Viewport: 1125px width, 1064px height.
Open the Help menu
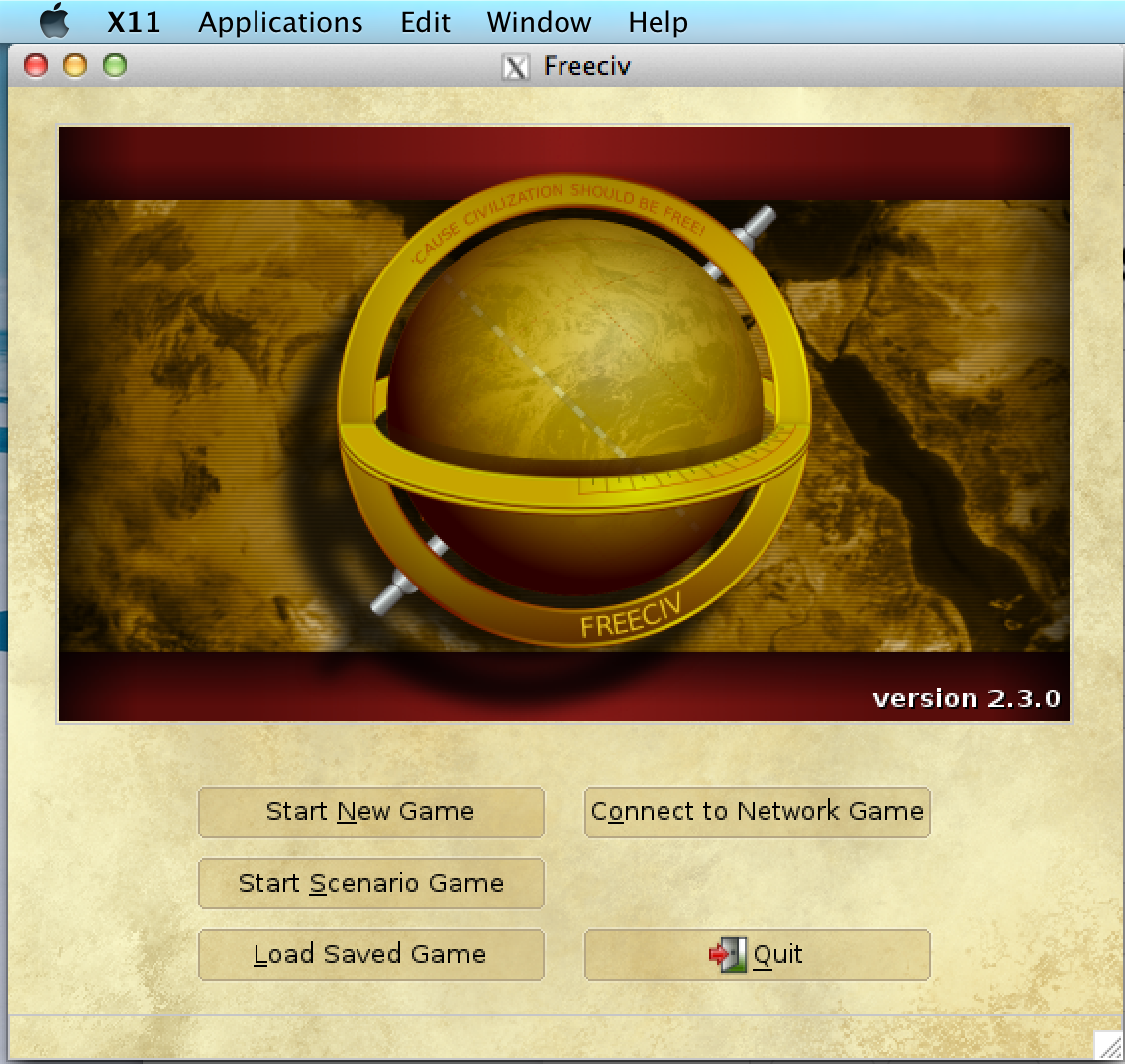tap(657, 21)
